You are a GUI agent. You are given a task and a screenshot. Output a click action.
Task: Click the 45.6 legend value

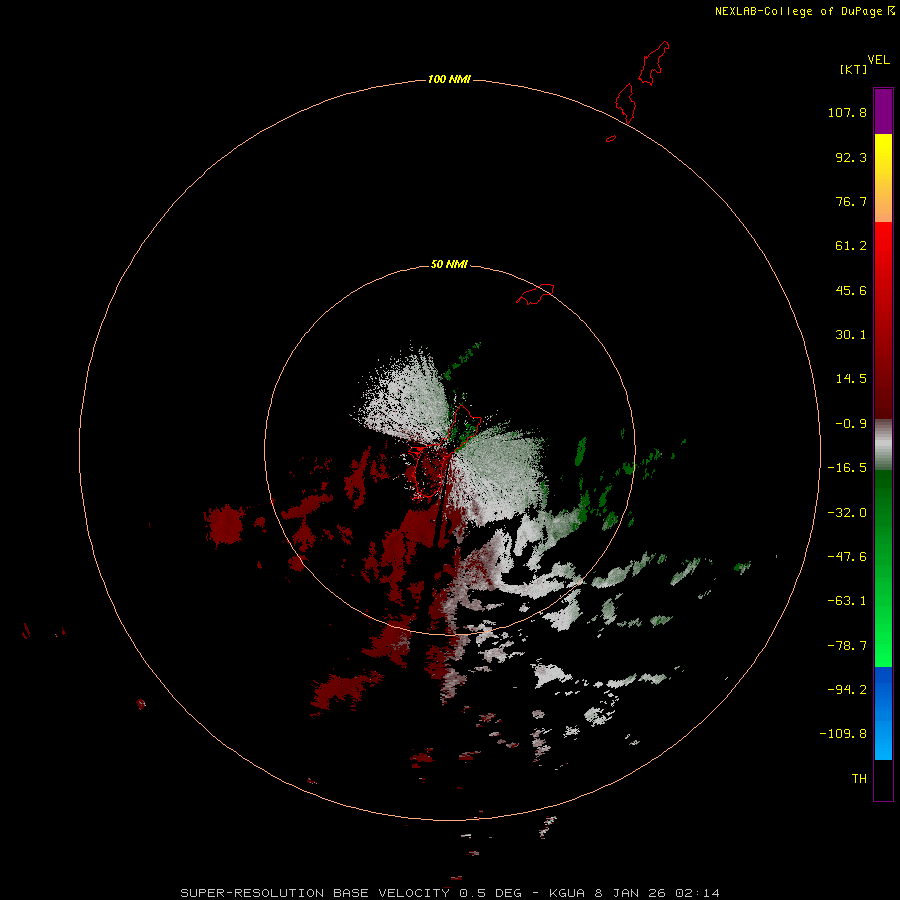point(851,290)
